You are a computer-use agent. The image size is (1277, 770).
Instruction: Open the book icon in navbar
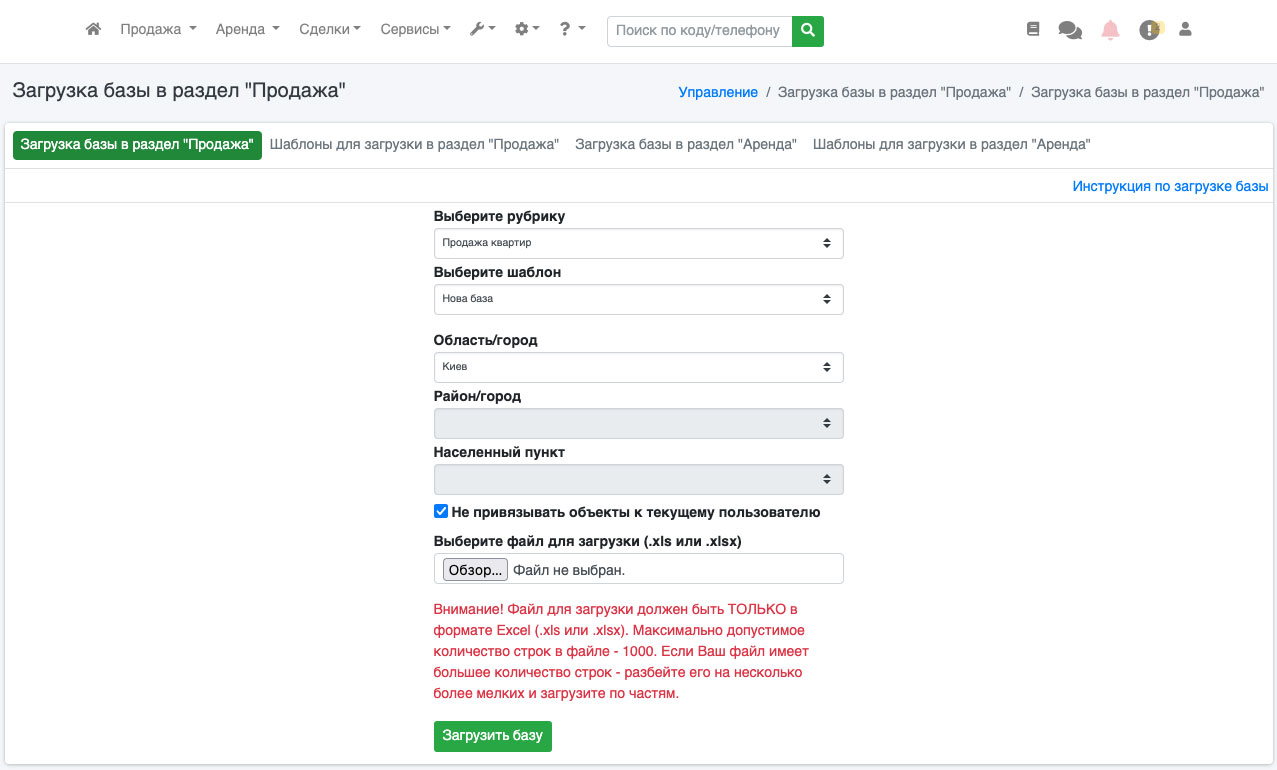point(1033,30)
